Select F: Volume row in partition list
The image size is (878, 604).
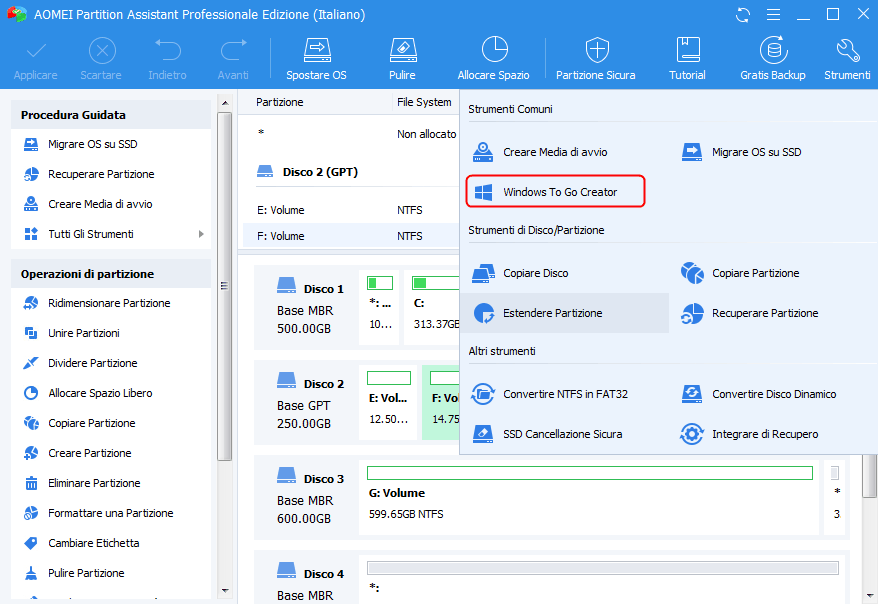[x=351, y=236]
